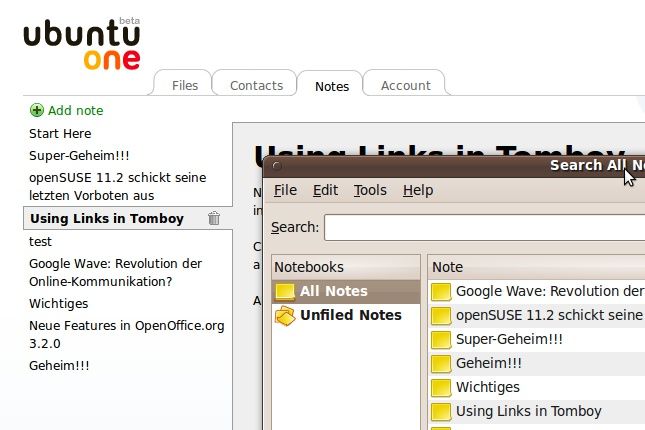Image resolution: width=645 pixels, height=430 pixels.
Task: Open the Contacts tab
Action: 256,85
